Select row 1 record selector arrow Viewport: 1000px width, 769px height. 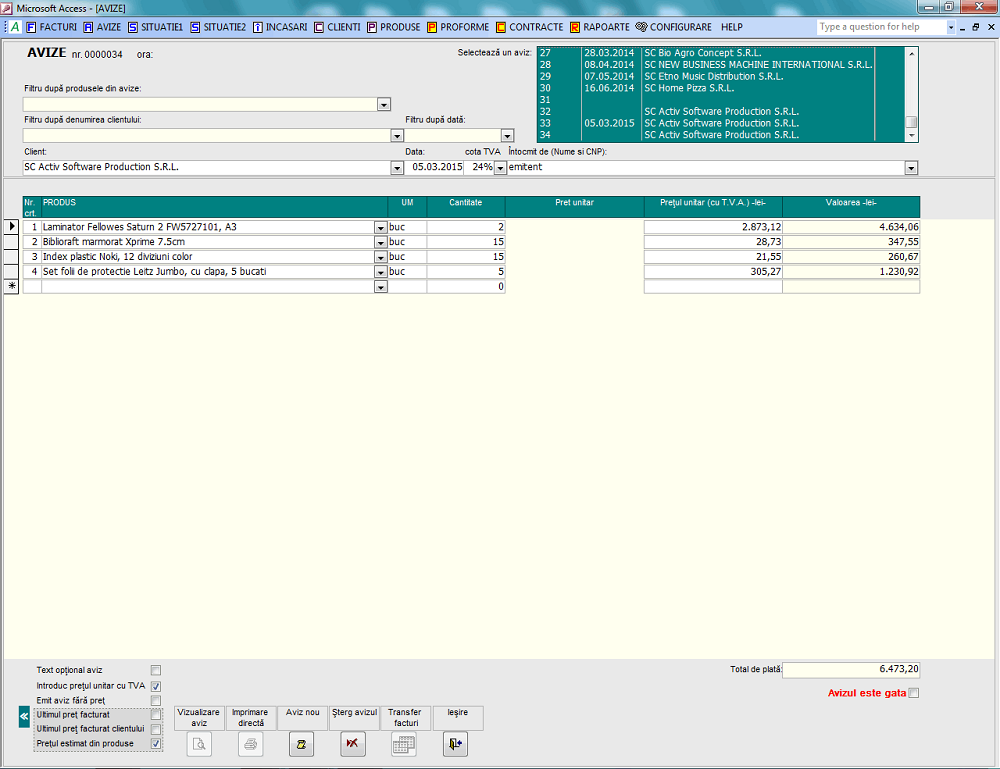[11, 226]
